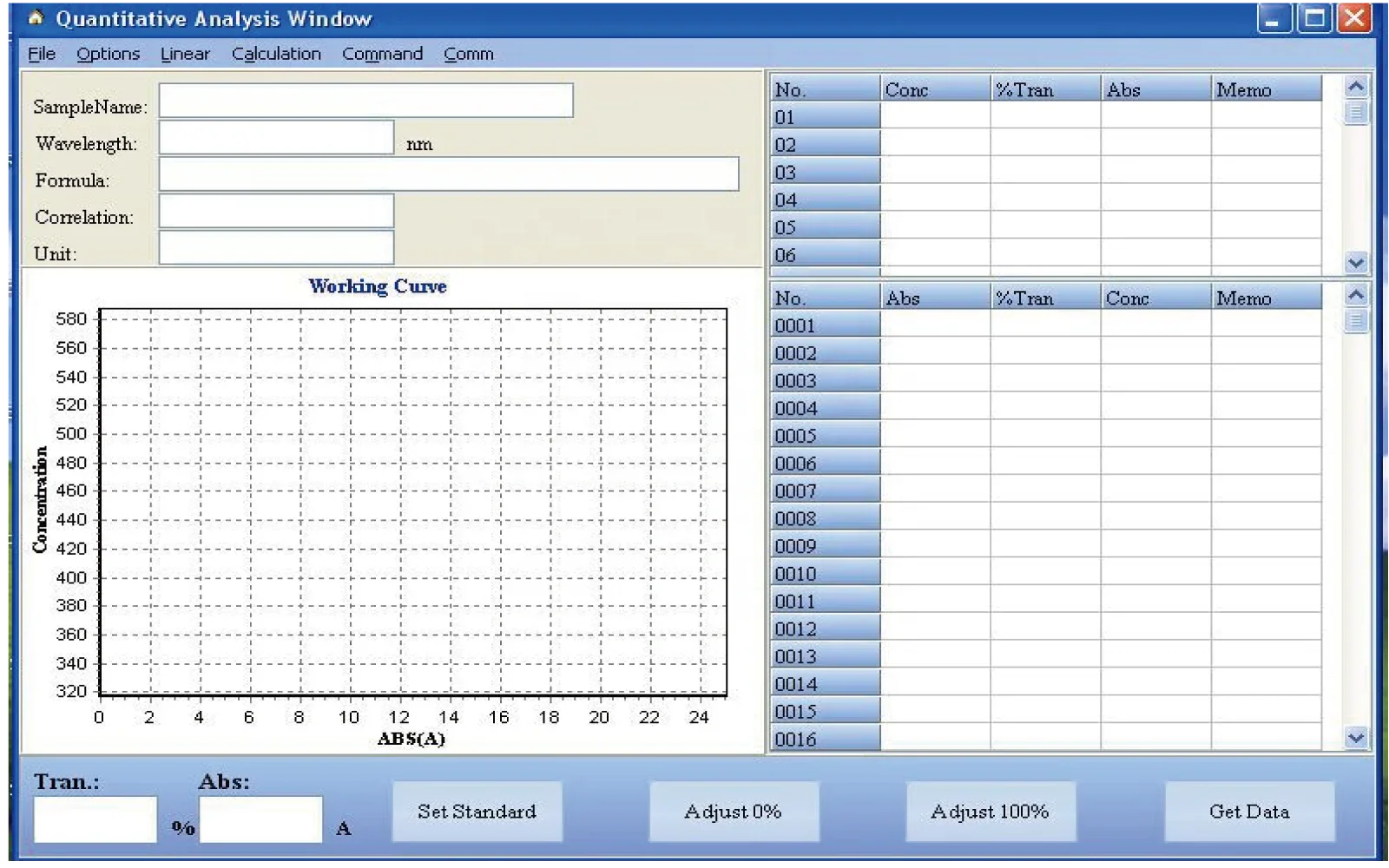Click the Adjust 0% button
Screen dimensions: 1389x868
[734, 812]
